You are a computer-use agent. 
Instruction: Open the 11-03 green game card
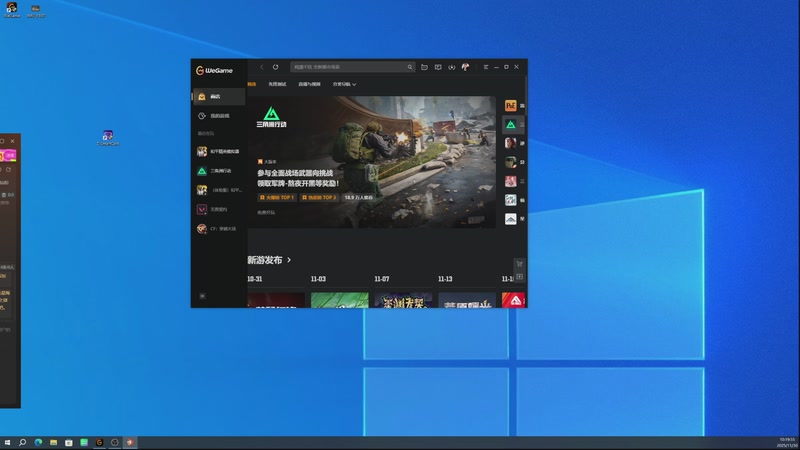[x=340, y=300]
